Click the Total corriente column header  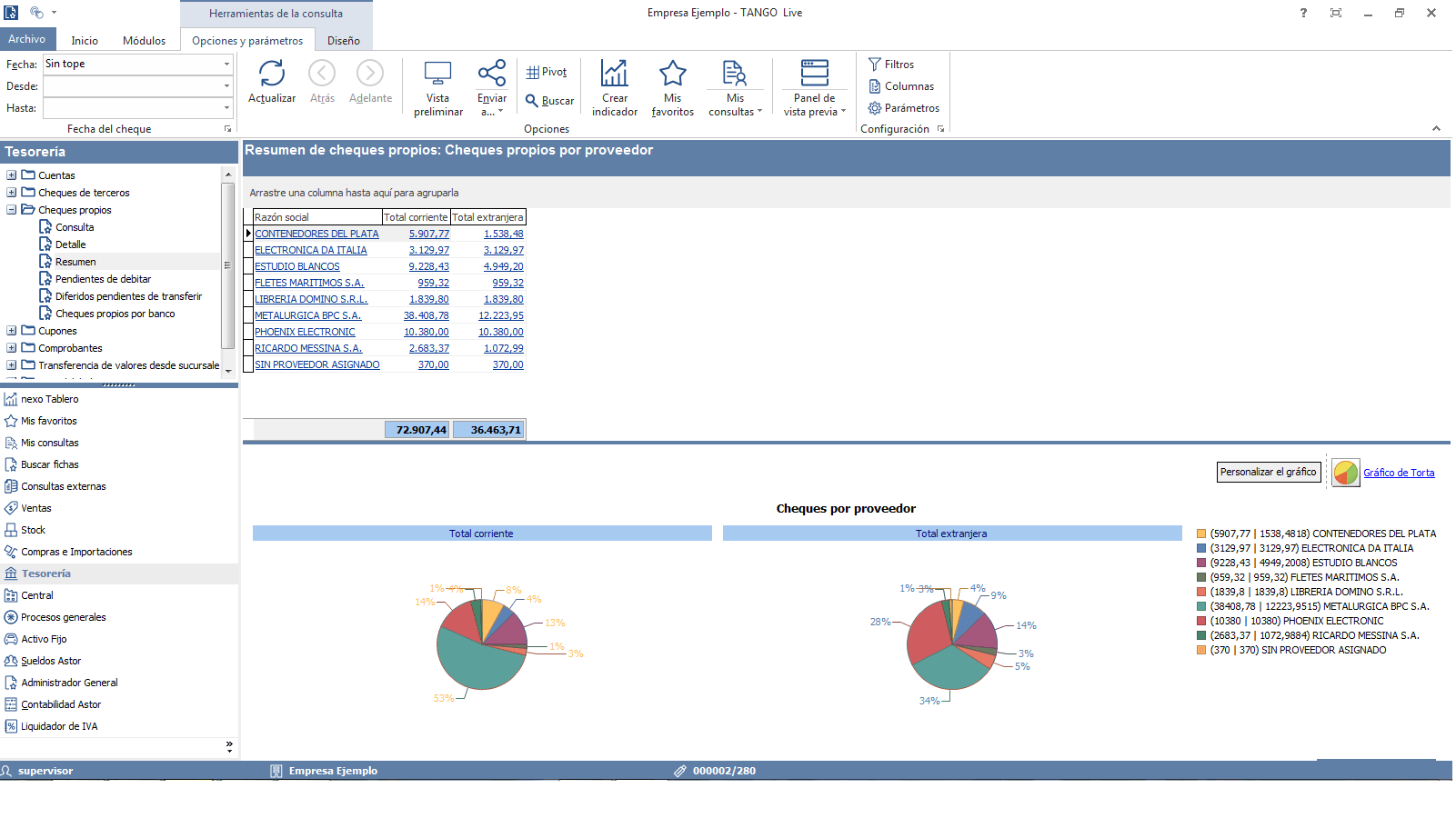pos(417,217)
